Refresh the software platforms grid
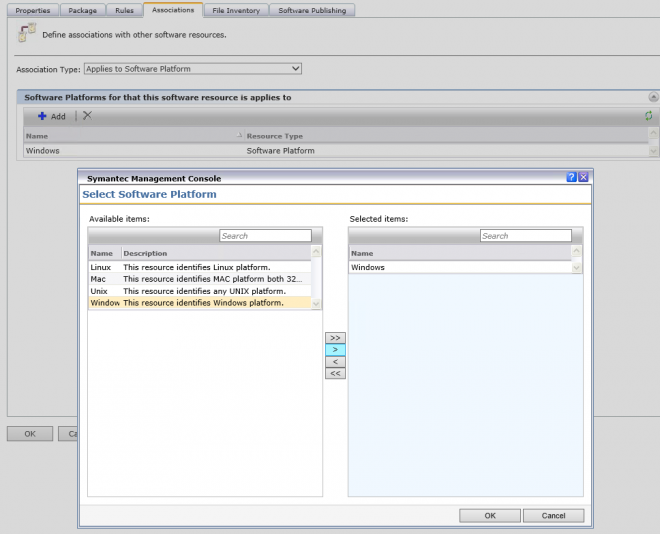 649,116
